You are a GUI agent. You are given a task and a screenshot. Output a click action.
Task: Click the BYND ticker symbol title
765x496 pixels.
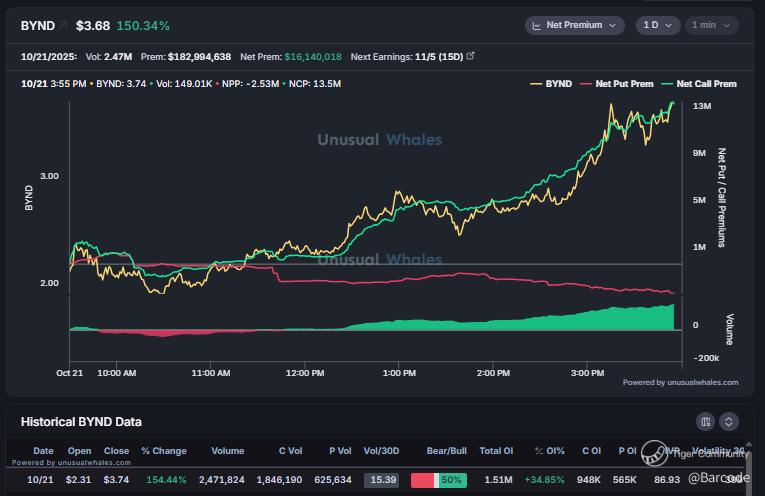click(38, 25)
